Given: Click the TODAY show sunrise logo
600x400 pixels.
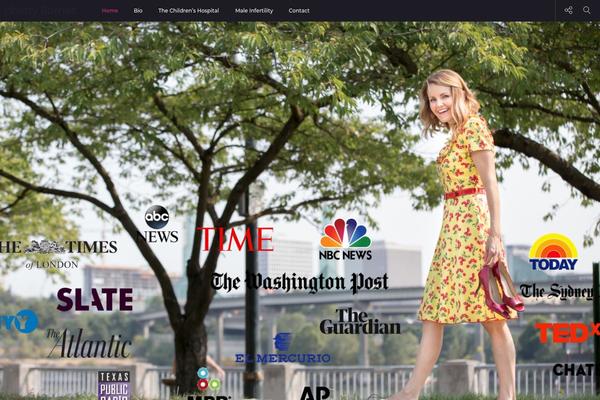Looking at the screenshot, I should (553, 252).
